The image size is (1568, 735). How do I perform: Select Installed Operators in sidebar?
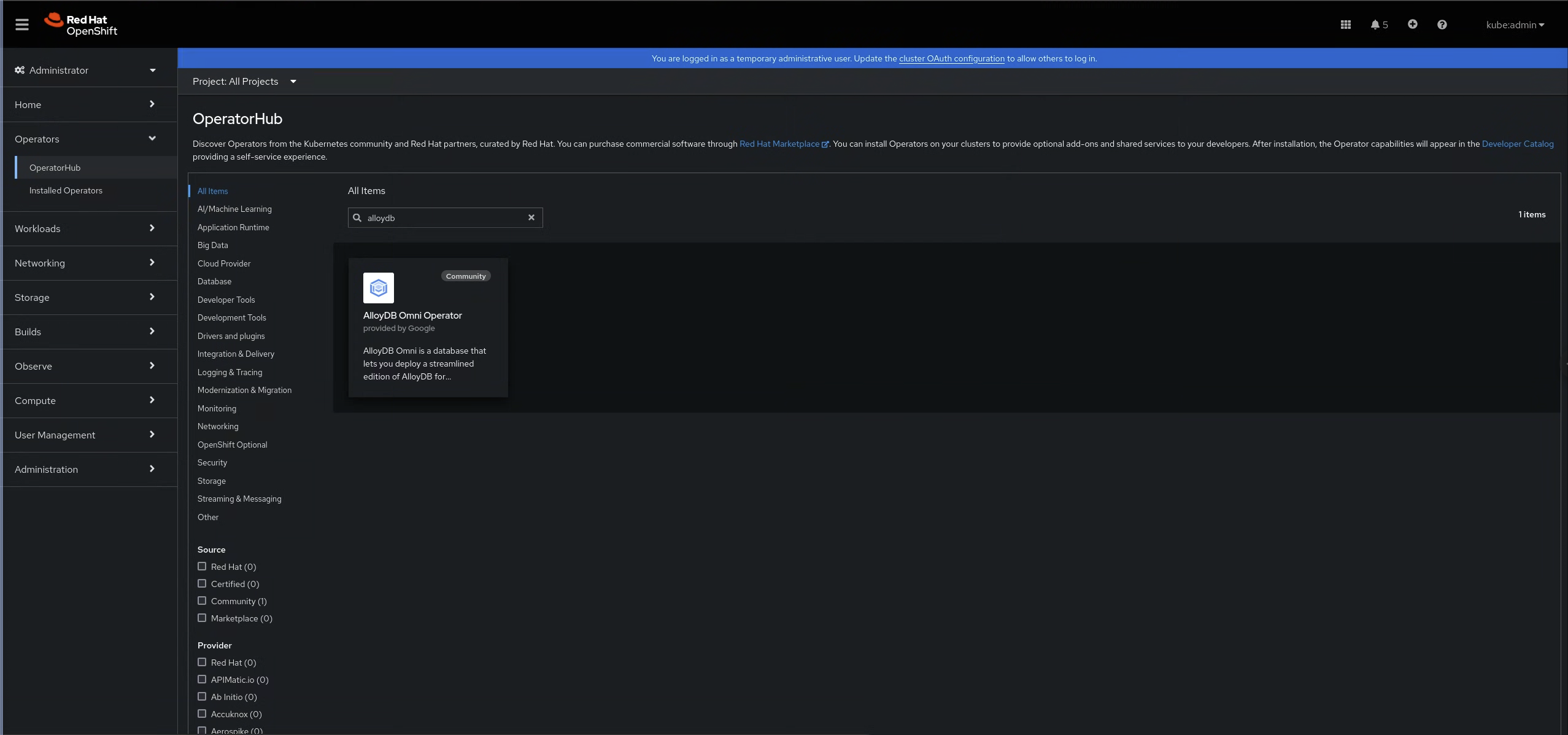(x=66, y=190)
